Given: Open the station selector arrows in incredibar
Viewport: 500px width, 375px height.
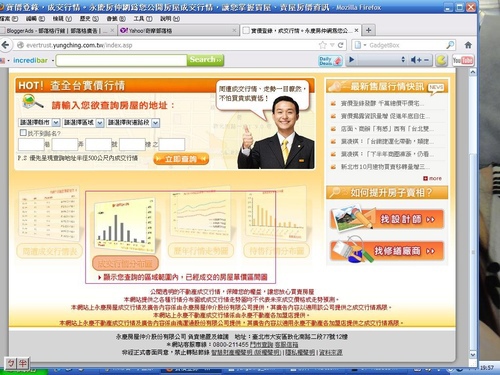Looking at the screenshot, I should pos(403,60).
